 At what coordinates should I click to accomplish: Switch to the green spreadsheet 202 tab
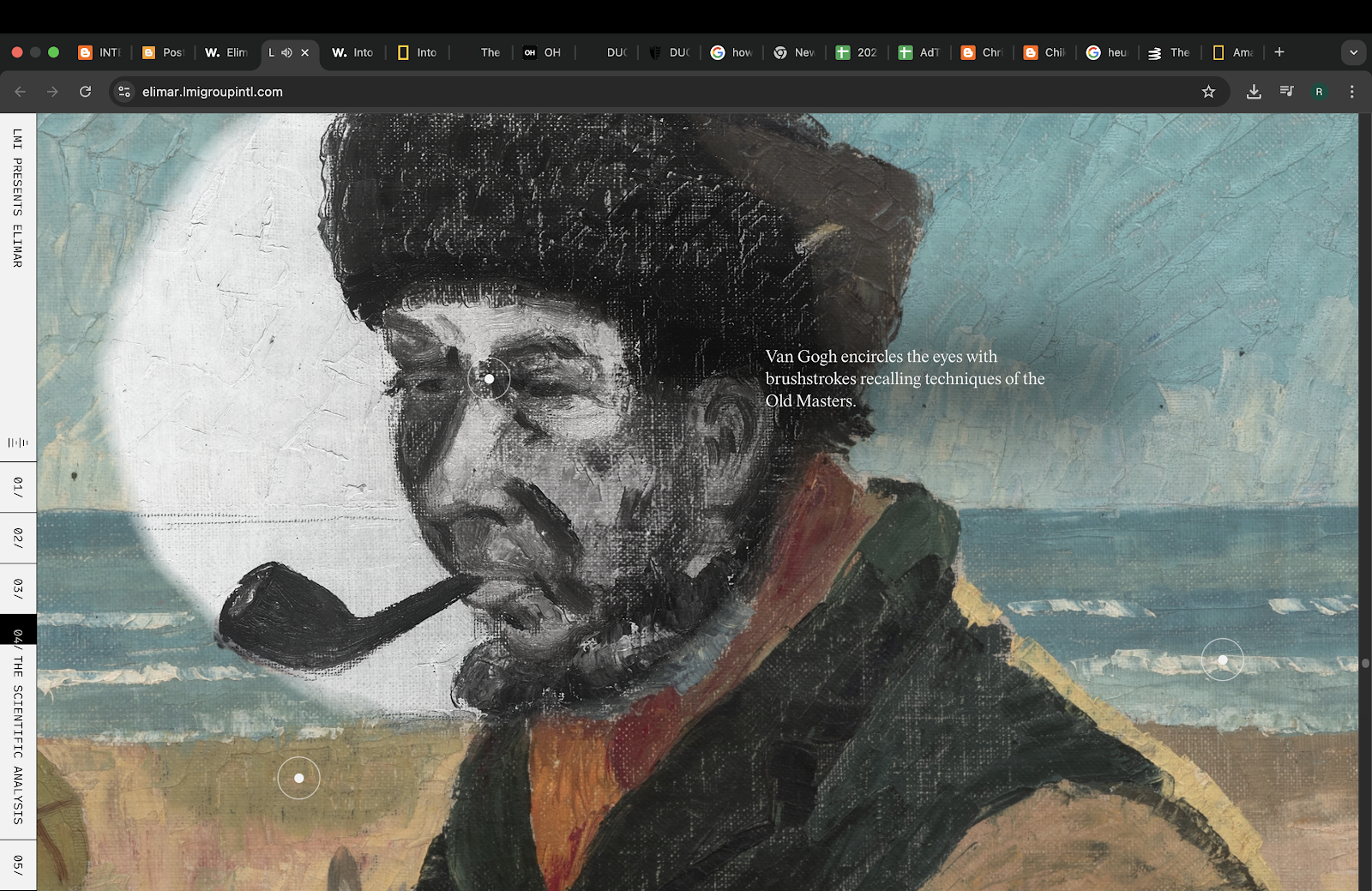857,52
